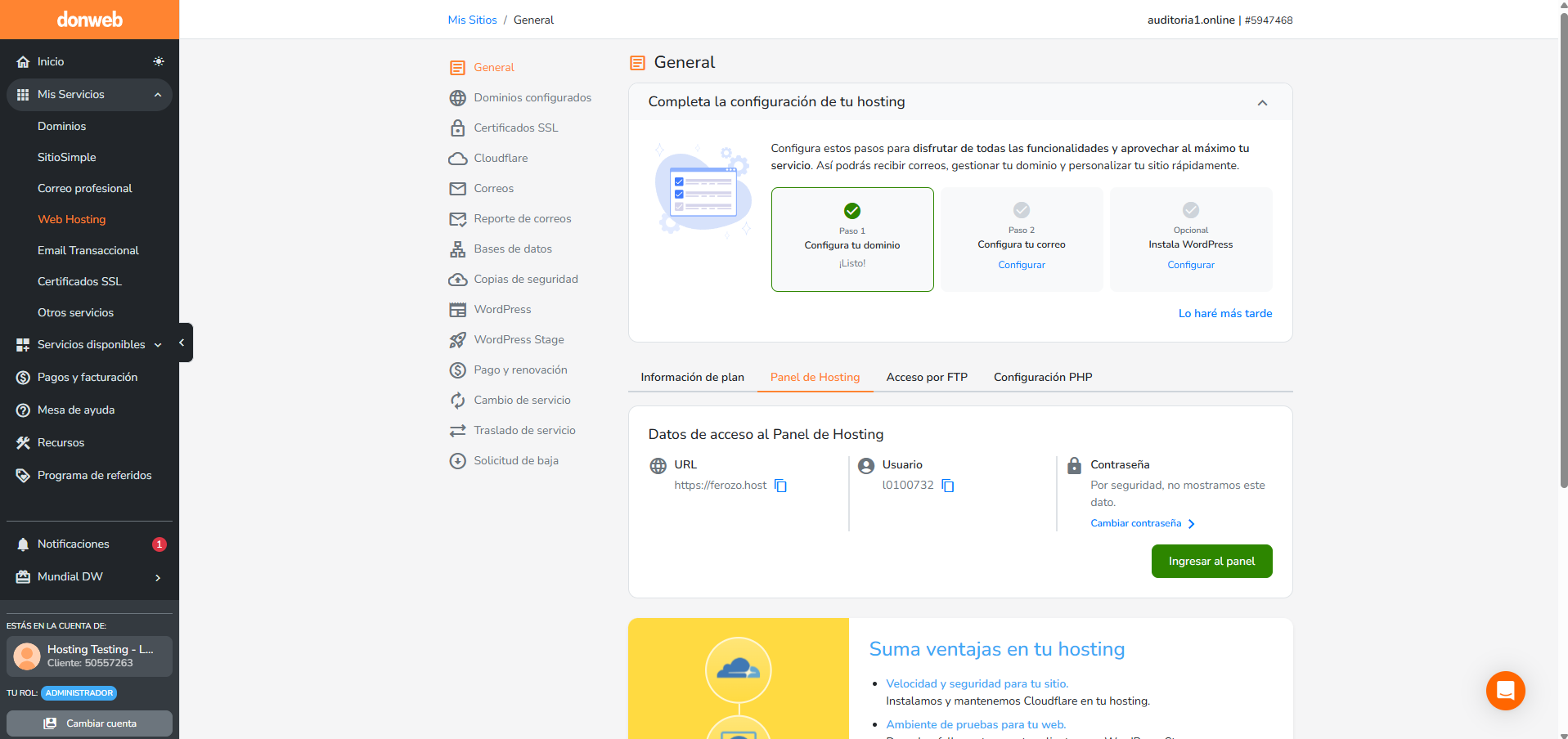This screenshot has width=1568, height=739.
Task: Go to Correo profesional
Action: (84, 188)
